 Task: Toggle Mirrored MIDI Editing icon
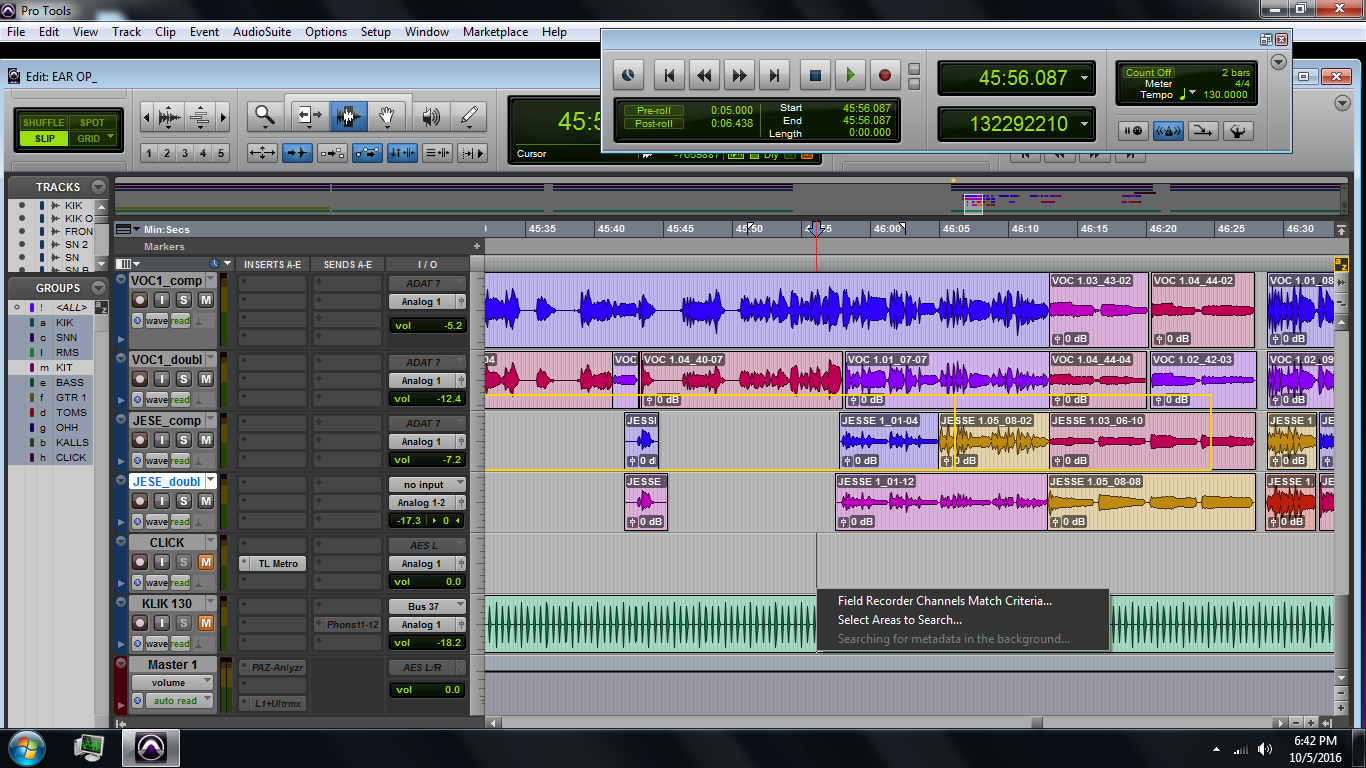(333, 153)
